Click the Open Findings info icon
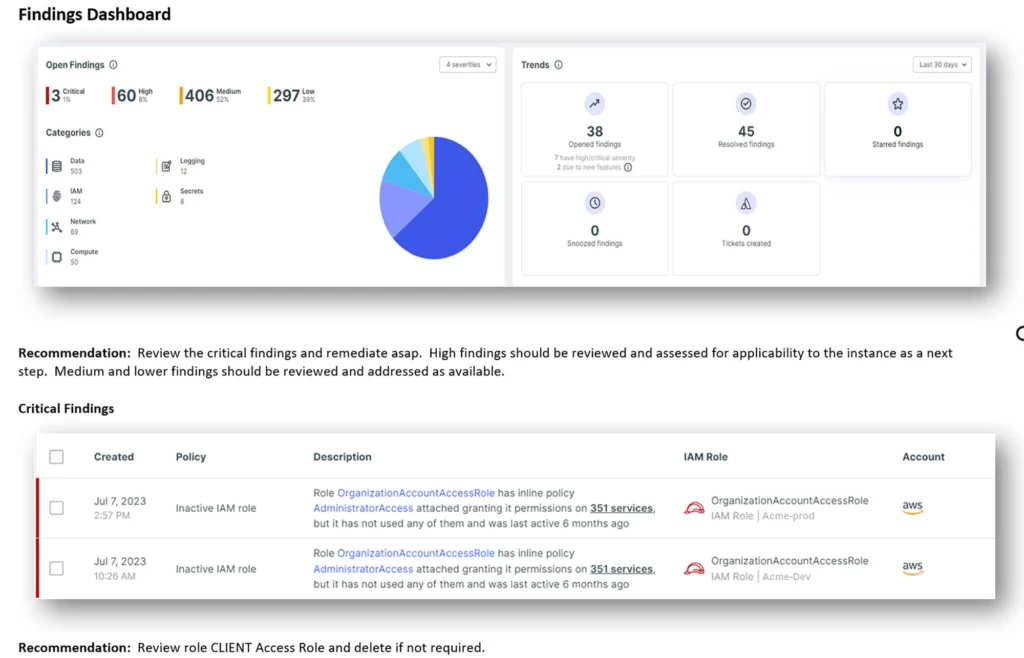 pos(113,65)
